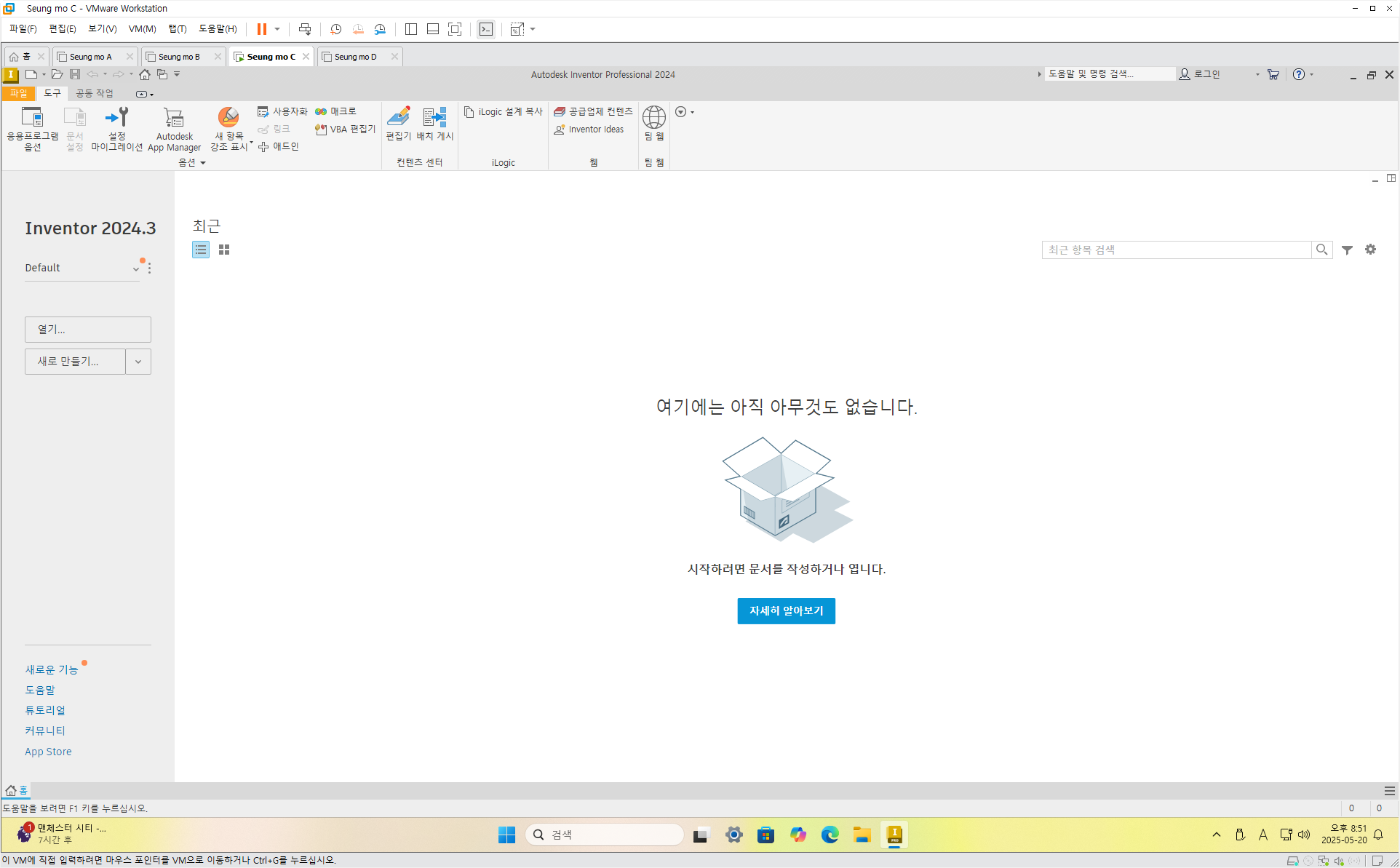The image size is (1400, 868).
Task: Click the Team Web (팀 웹) globe icon
Action: pos(653,119)
